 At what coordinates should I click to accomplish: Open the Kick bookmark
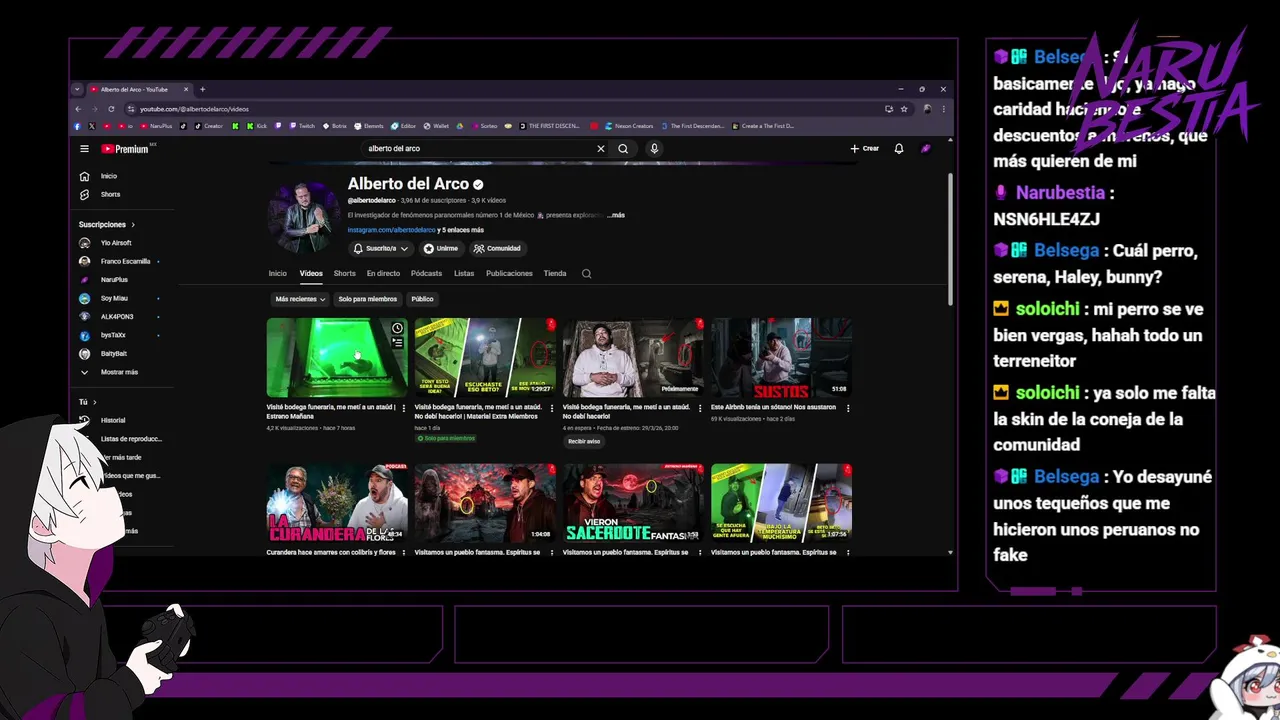[256, 126]
